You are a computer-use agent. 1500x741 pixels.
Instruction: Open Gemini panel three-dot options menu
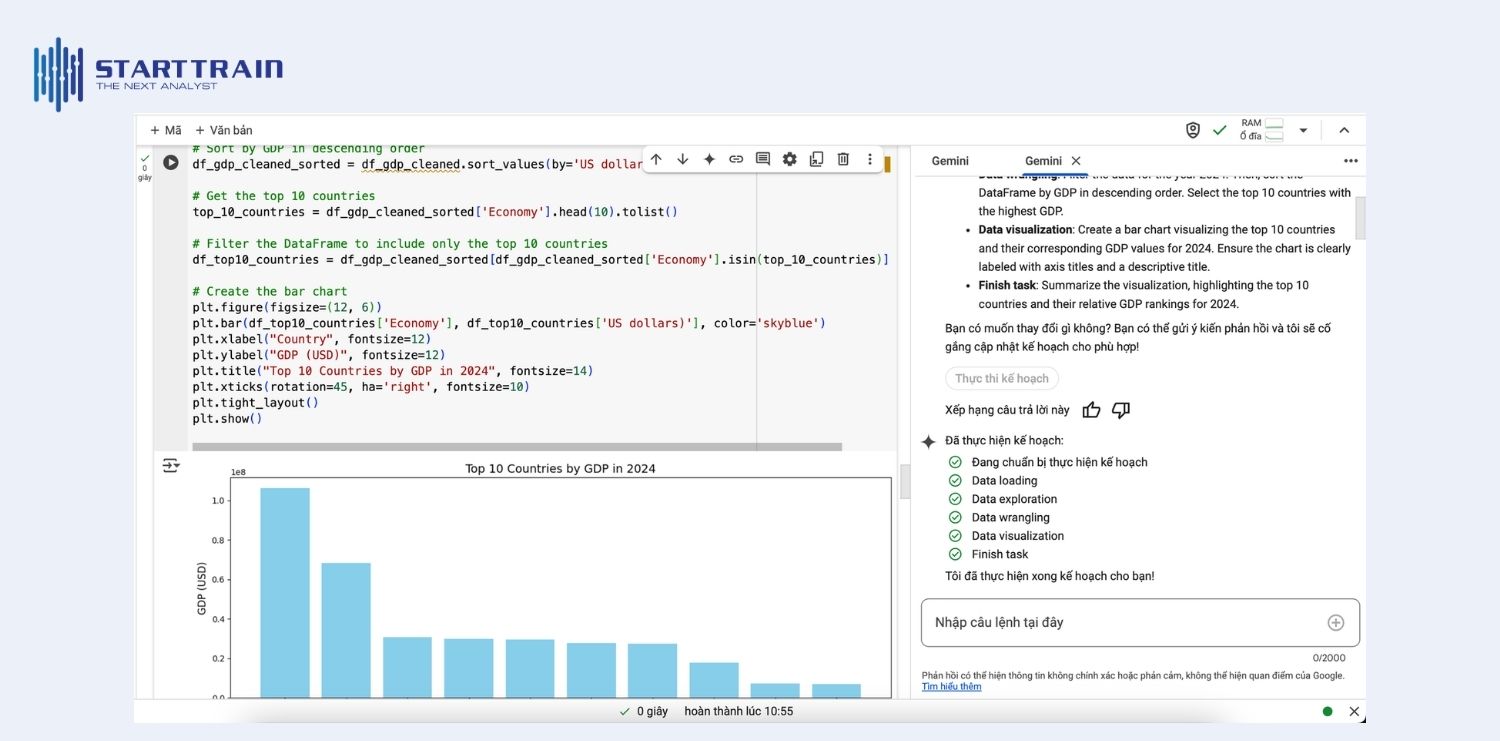(x=1351, y=161)
